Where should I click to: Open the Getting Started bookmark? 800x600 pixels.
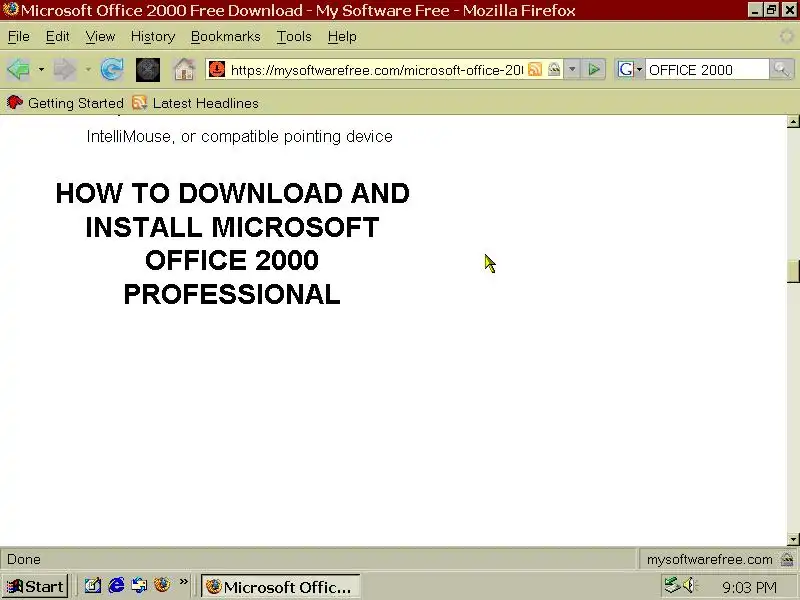65,103
